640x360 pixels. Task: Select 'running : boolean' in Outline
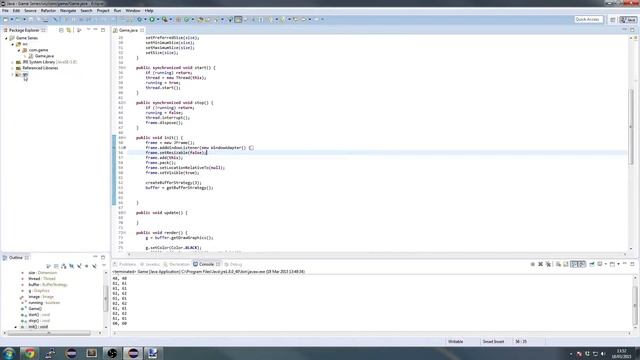point(44,303)
